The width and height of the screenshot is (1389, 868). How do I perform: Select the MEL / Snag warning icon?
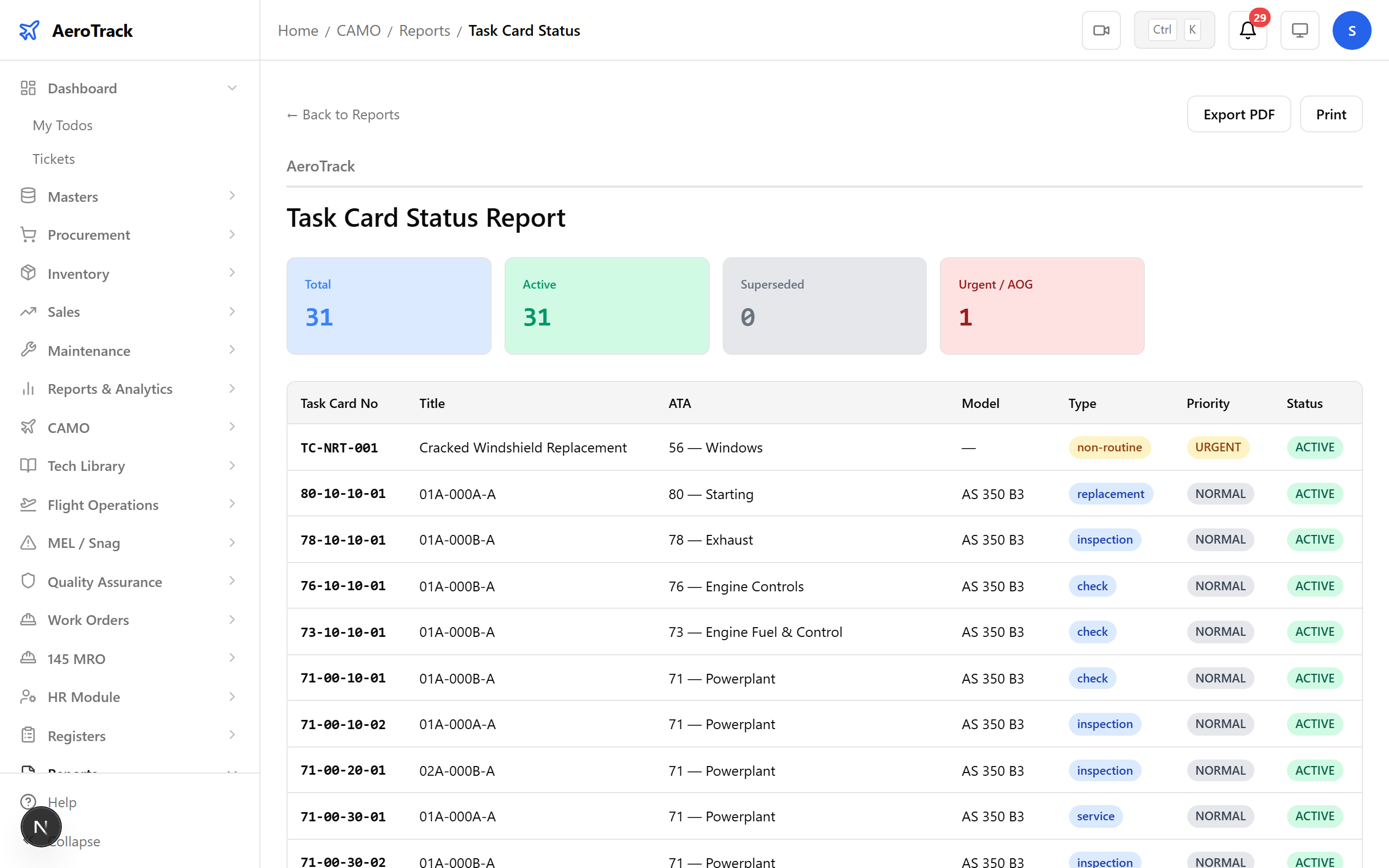(x=28, y=542)
